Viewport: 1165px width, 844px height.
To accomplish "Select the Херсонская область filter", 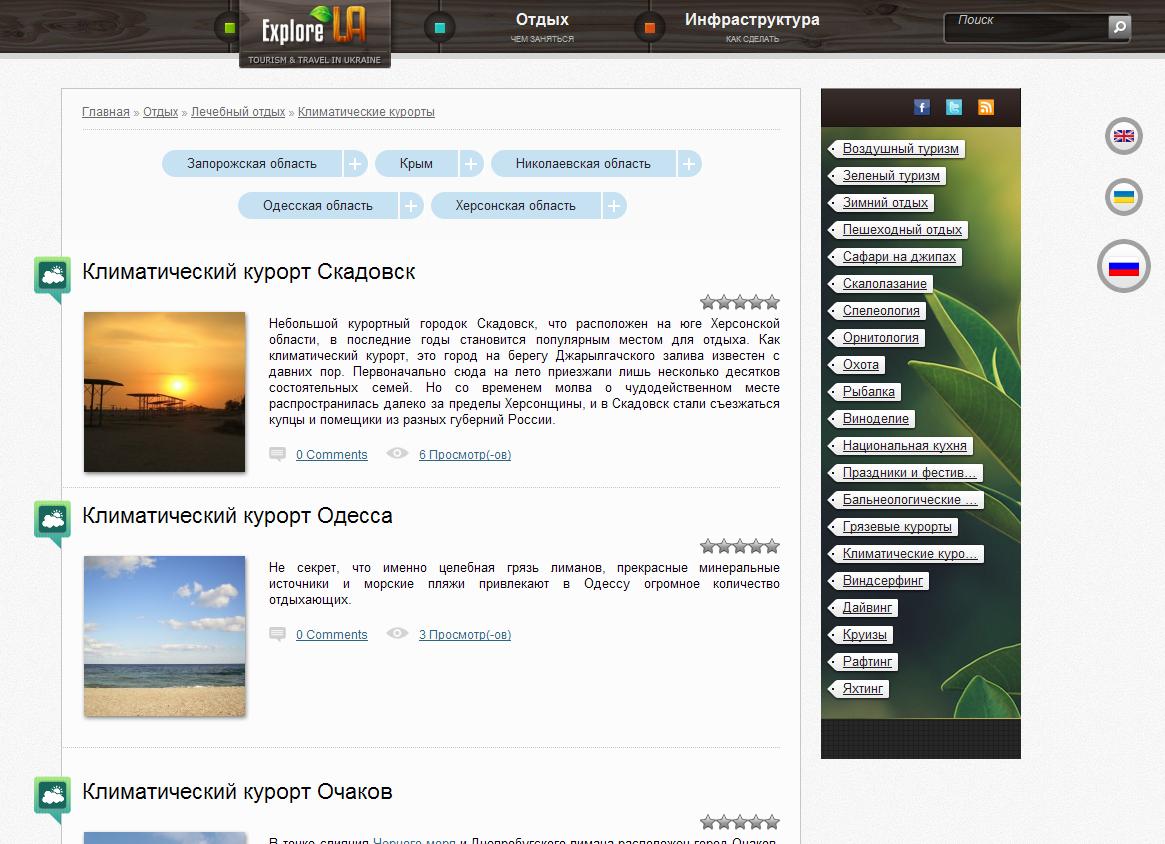I will (516, 206).
